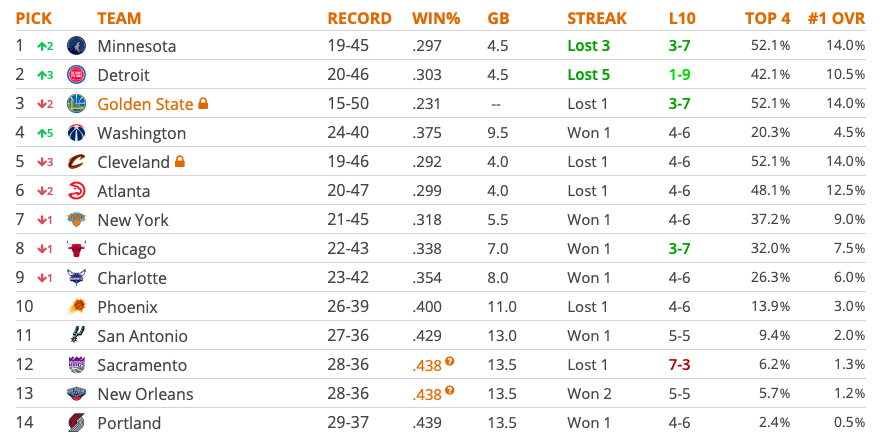This screenshot has height=436, width=896.
Task: Click the Atlanta Hawks team logo
Action: point(76,191)
